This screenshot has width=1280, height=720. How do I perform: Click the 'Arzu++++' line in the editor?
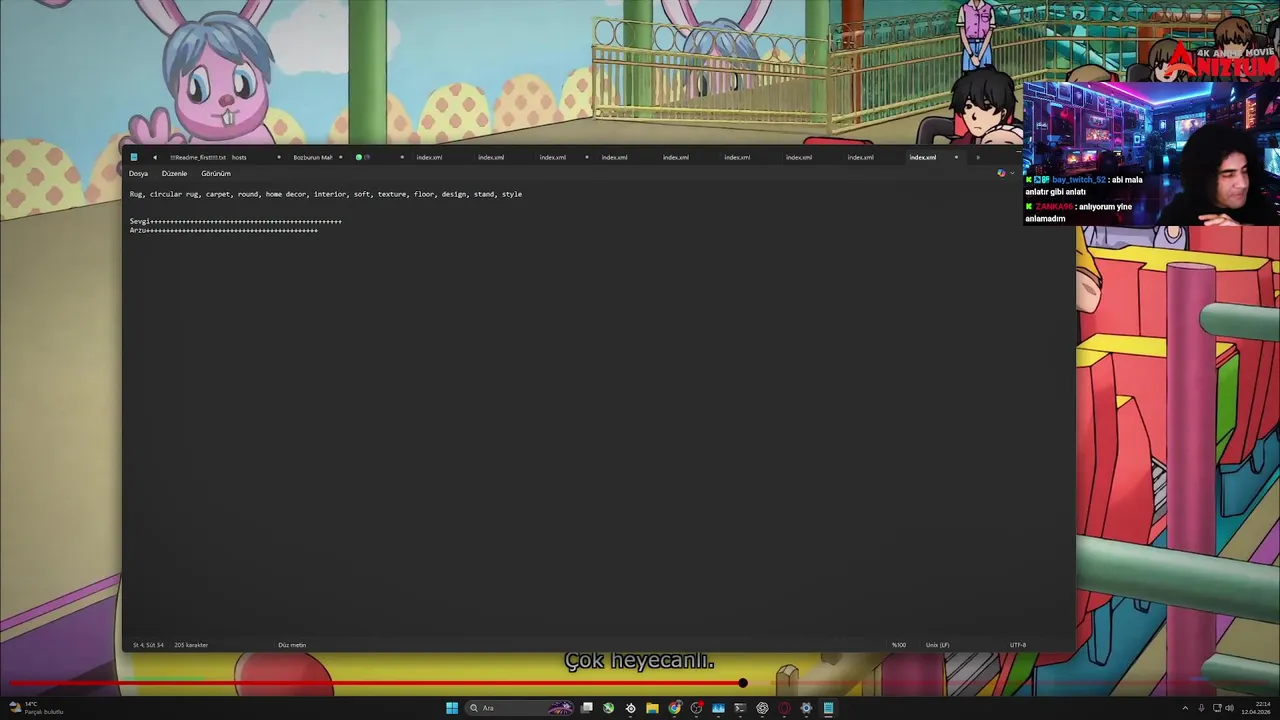tap(224, 231)
